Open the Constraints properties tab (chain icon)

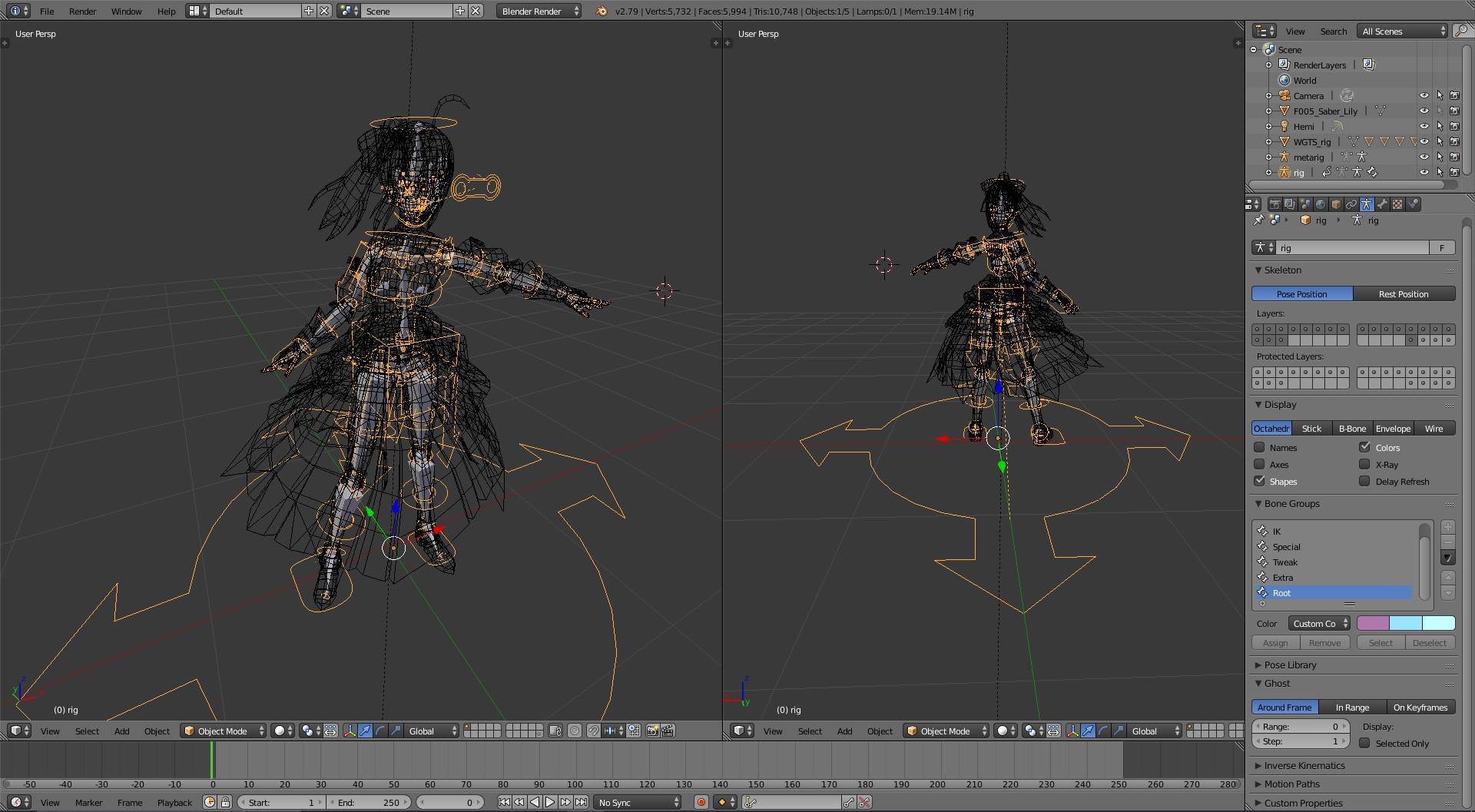pyautogui.click(x=1351, y=204)
